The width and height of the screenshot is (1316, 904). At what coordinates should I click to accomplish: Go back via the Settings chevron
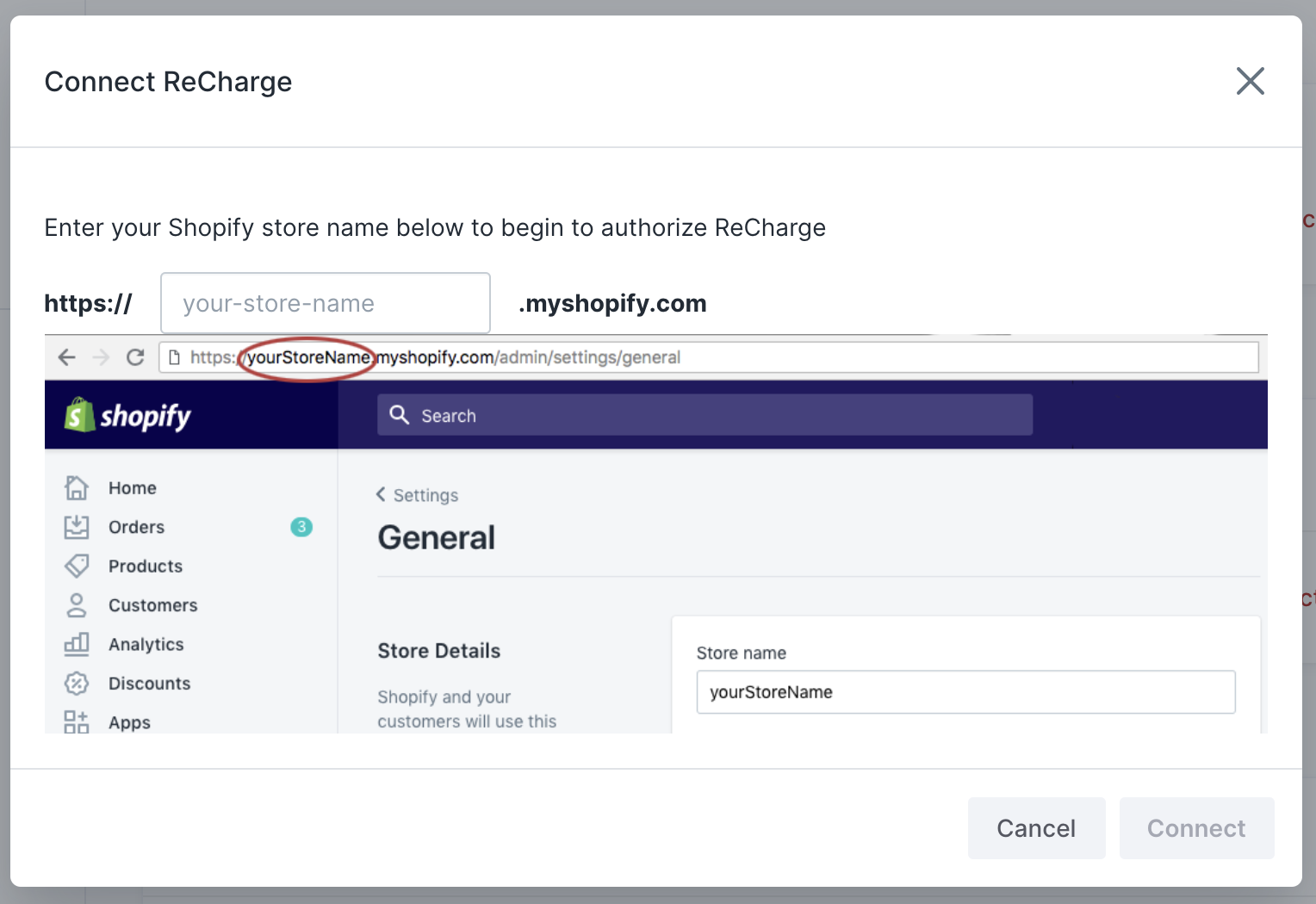click(382, 494)
